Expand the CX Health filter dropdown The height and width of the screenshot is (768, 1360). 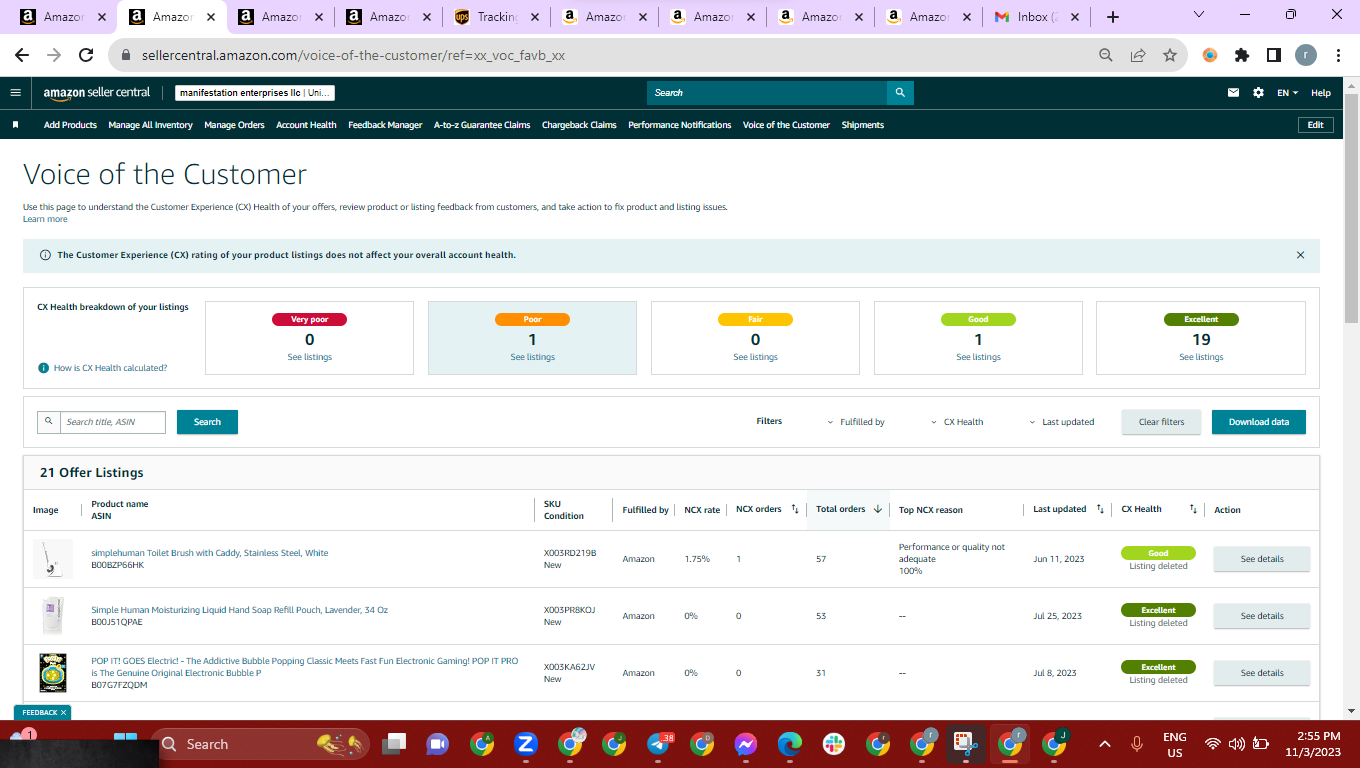pos(957,422)
